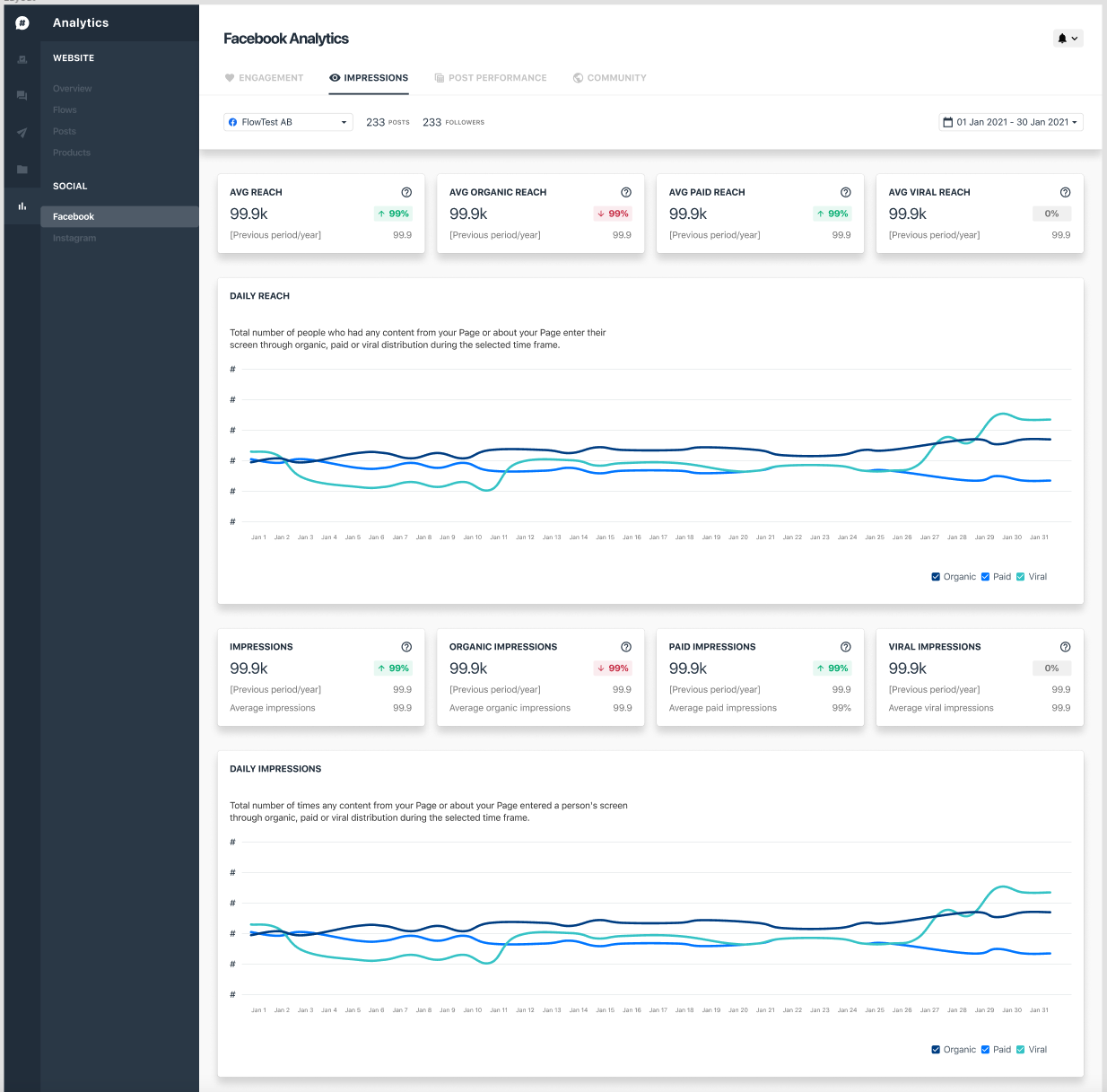
Task: Toggle Paid checkbox in Daily Impressions legend
Action: click(986, 1050)
